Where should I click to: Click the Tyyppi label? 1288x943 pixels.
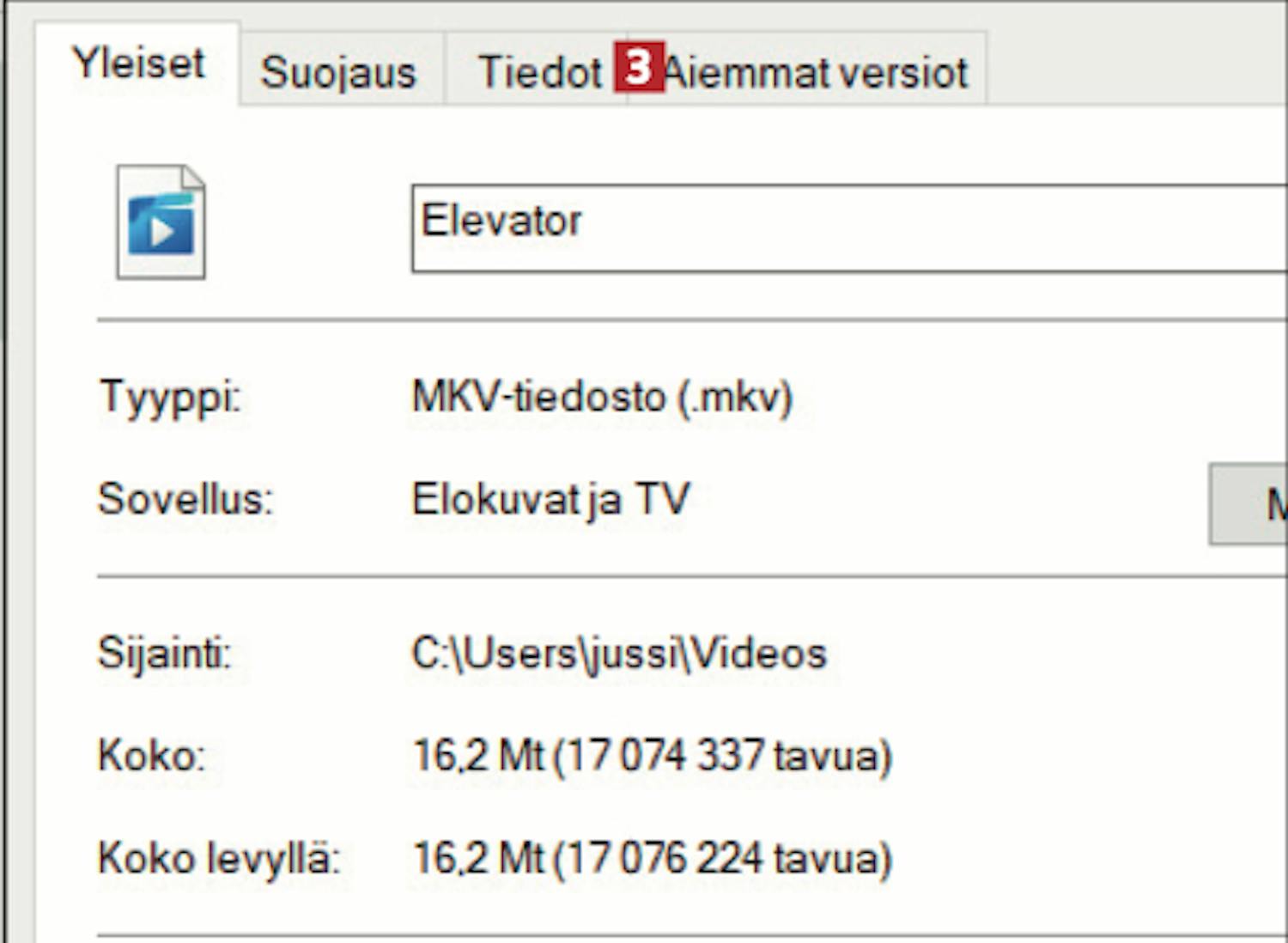(170, 398)
